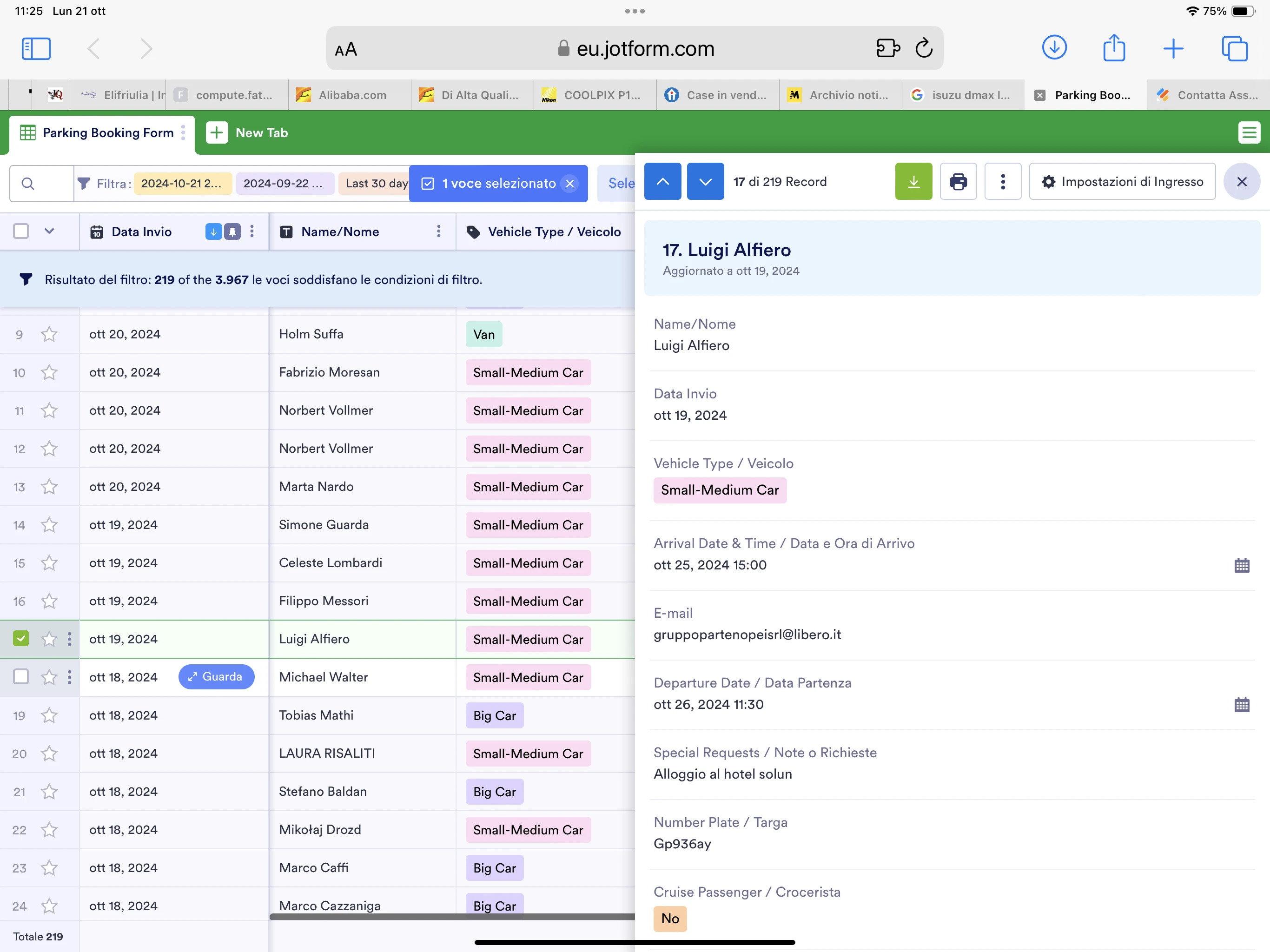Click the pin icon on Data Invio column
The height and width of the screenshot is (952, 1270).
[x=232, y=231]
